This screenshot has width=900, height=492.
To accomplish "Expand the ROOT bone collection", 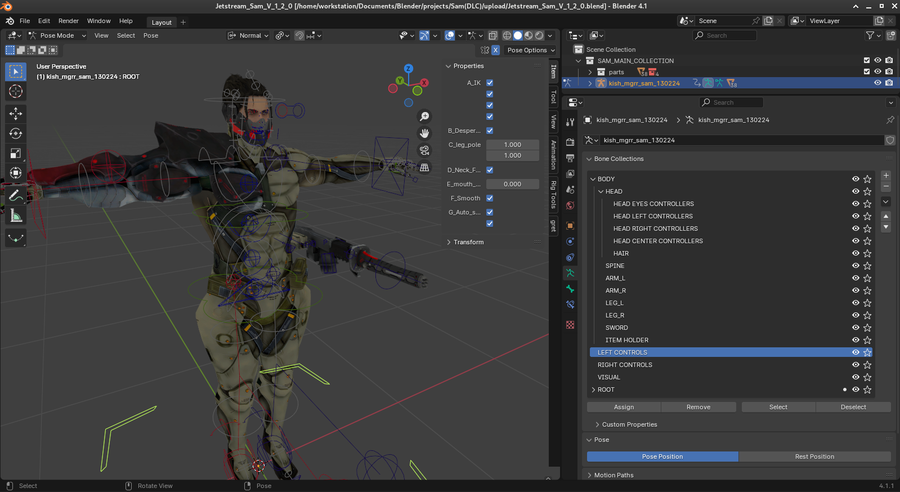I will [593, 390].
